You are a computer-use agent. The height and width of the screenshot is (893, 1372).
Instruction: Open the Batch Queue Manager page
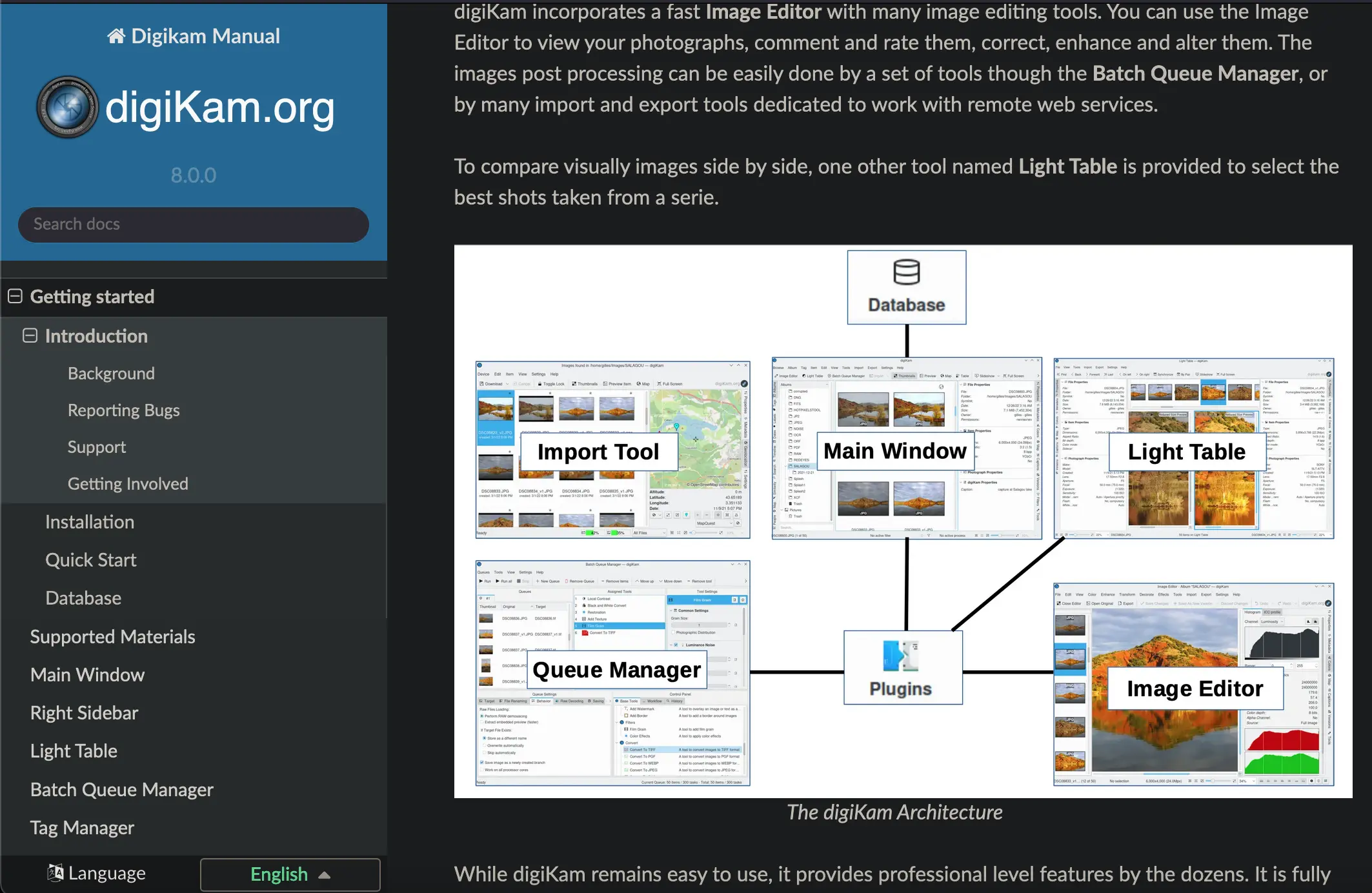tap(121, 789)
